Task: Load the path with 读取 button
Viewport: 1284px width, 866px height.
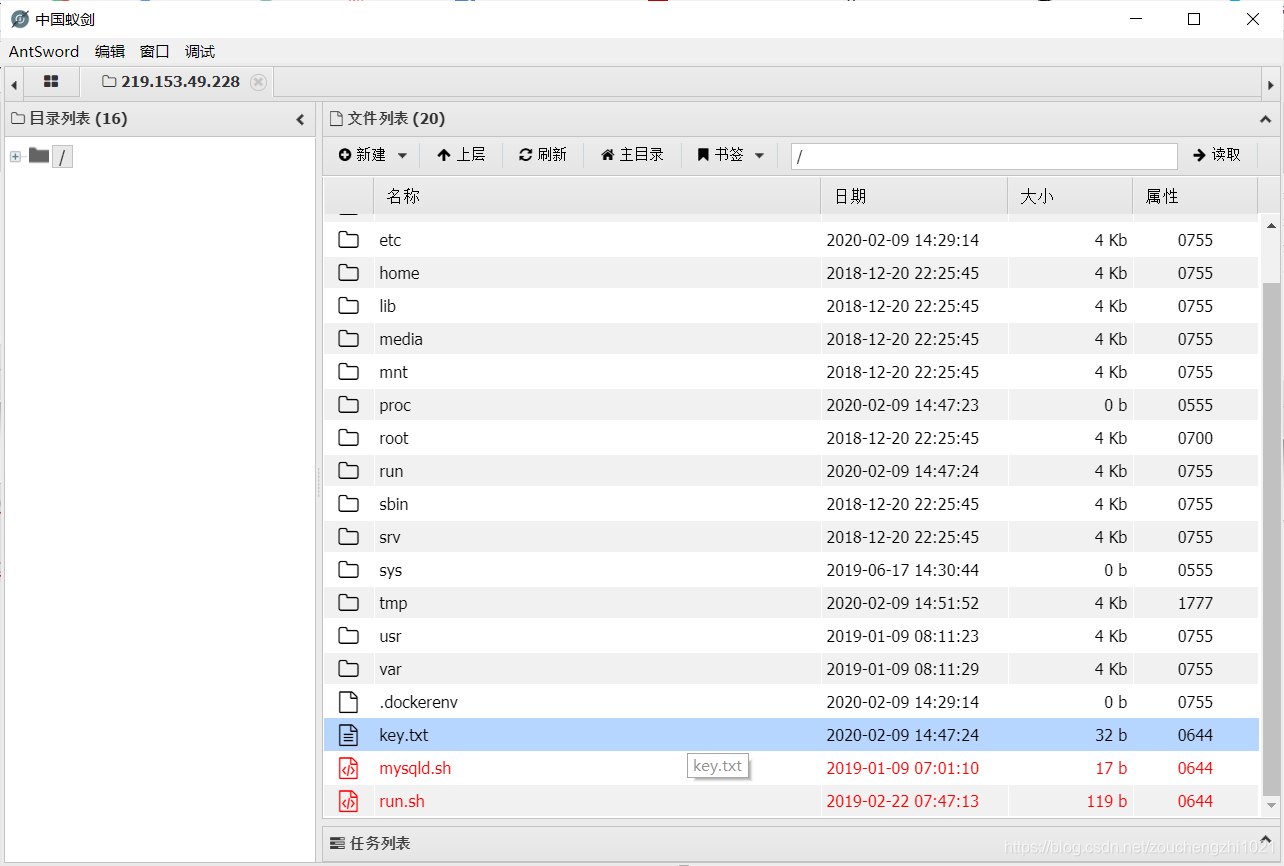Action: point(1217,155)
